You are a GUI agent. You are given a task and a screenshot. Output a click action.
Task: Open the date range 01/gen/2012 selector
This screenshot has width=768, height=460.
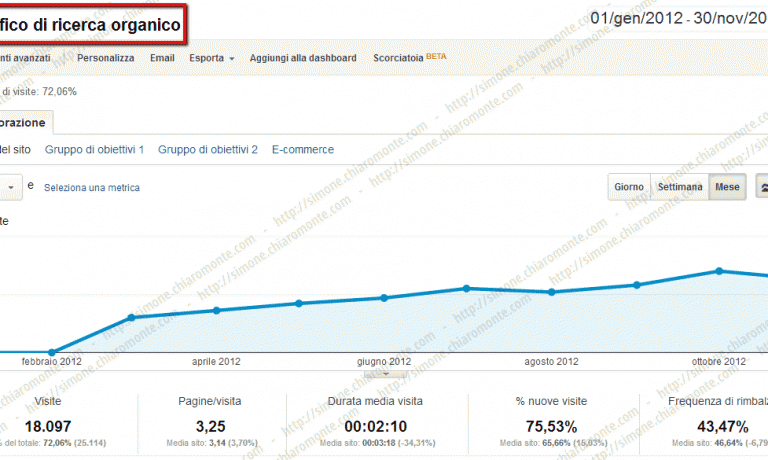coord(679,18)
